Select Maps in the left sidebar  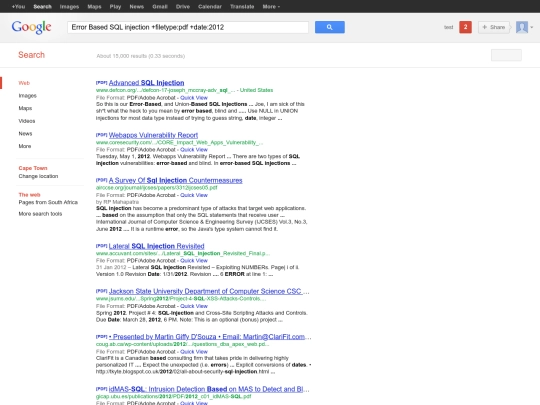pyautogui.click(x=25, y=108)
